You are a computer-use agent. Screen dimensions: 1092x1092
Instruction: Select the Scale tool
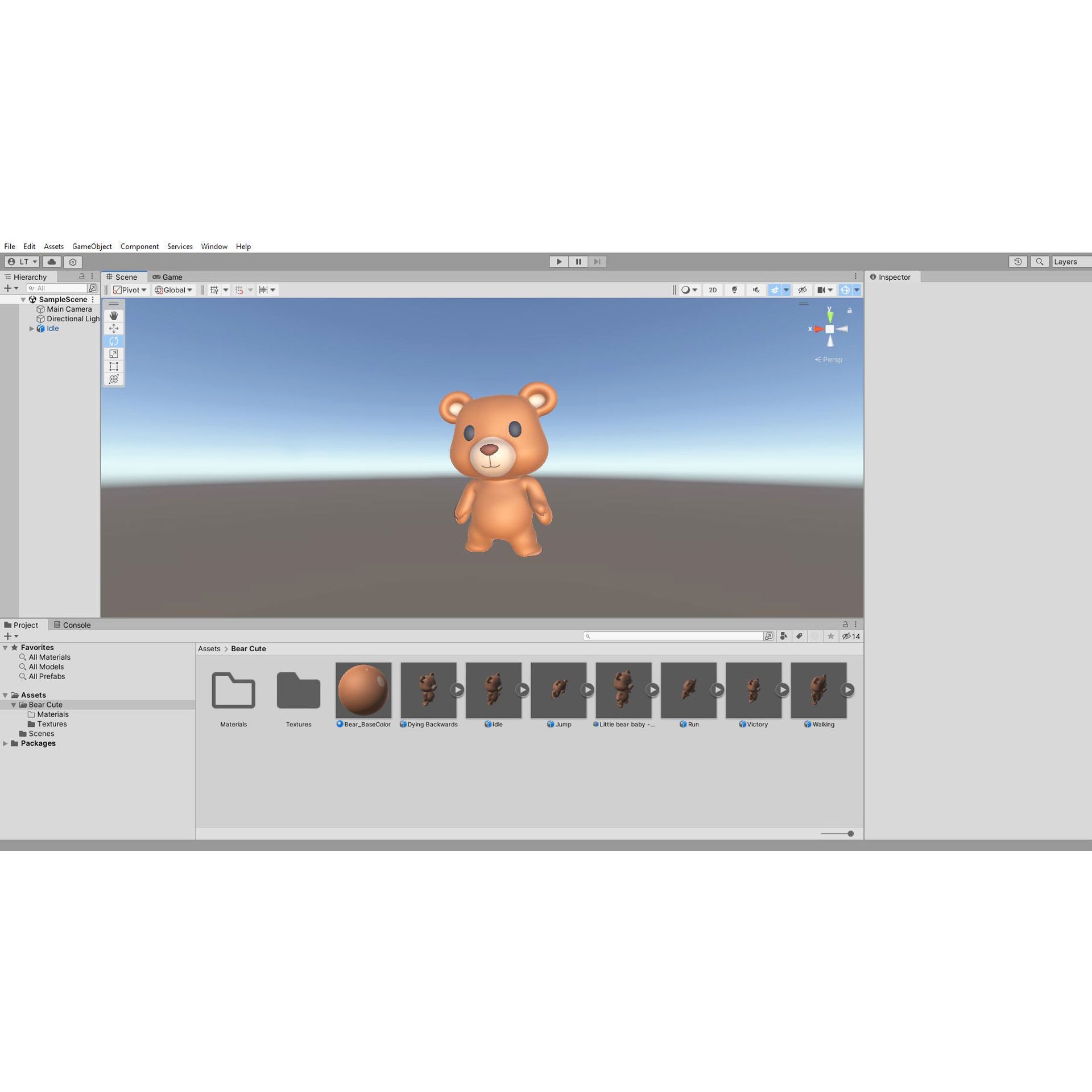pos(113,354)
